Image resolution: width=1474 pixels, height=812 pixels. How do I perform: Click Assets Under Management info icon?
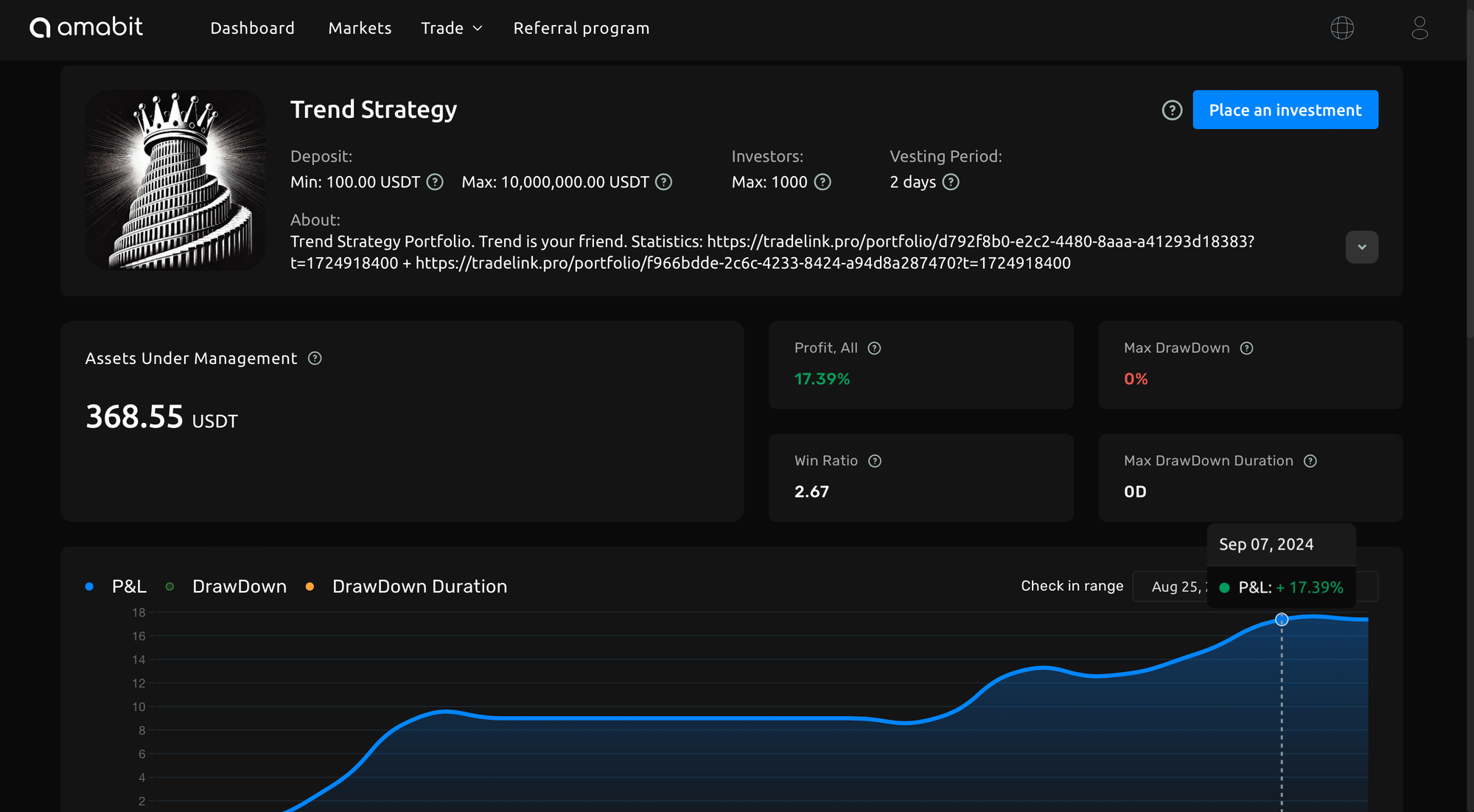315,358
